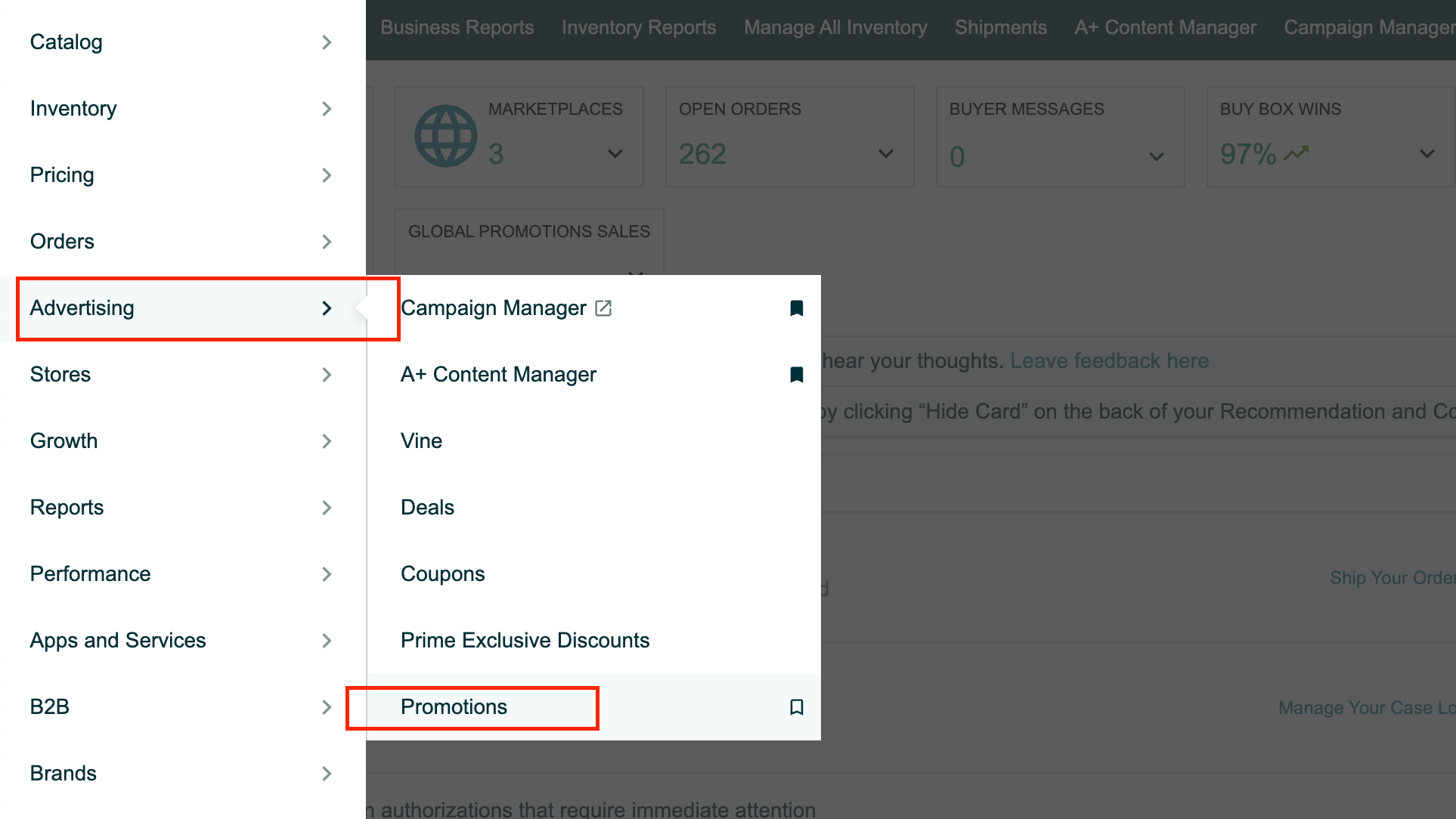Expand the Catalog menu chevron
The image size is (1456, 819).
pyautogui.click(x=327, y=42)
